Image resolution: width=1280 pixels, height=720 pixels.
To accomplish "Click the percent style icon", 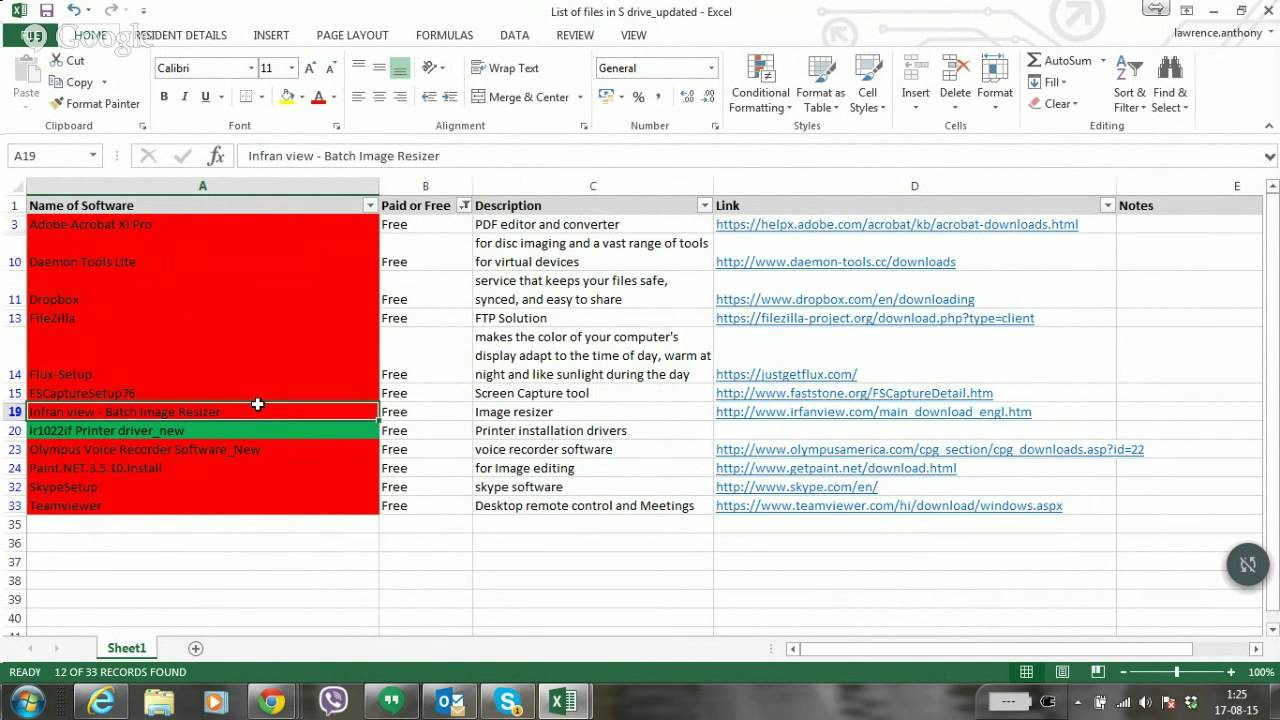I will coord(638,97).
